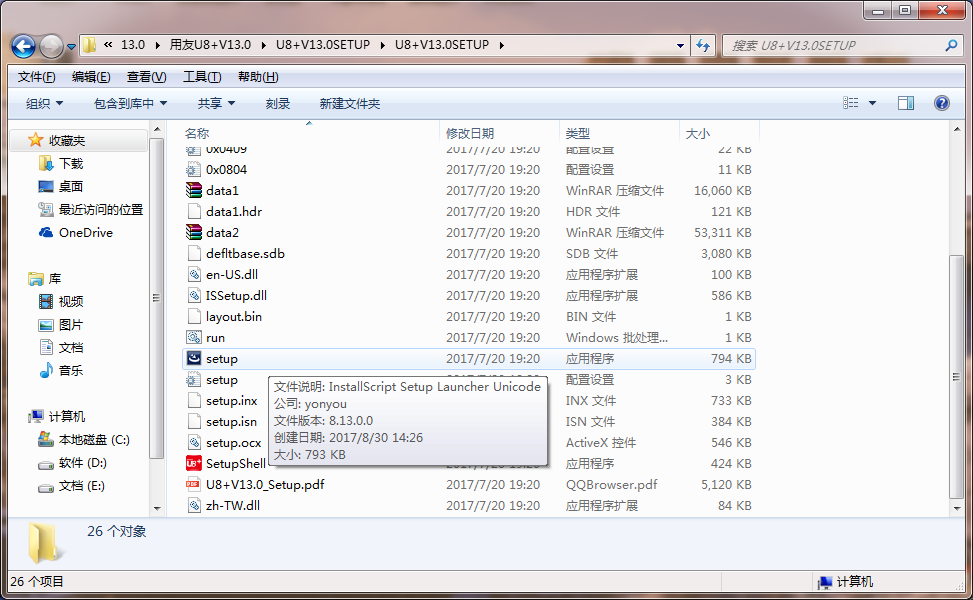Screen dimensions: 973x600
Task: Open Explorer help via question mark icon
Action: click(940, 103)
